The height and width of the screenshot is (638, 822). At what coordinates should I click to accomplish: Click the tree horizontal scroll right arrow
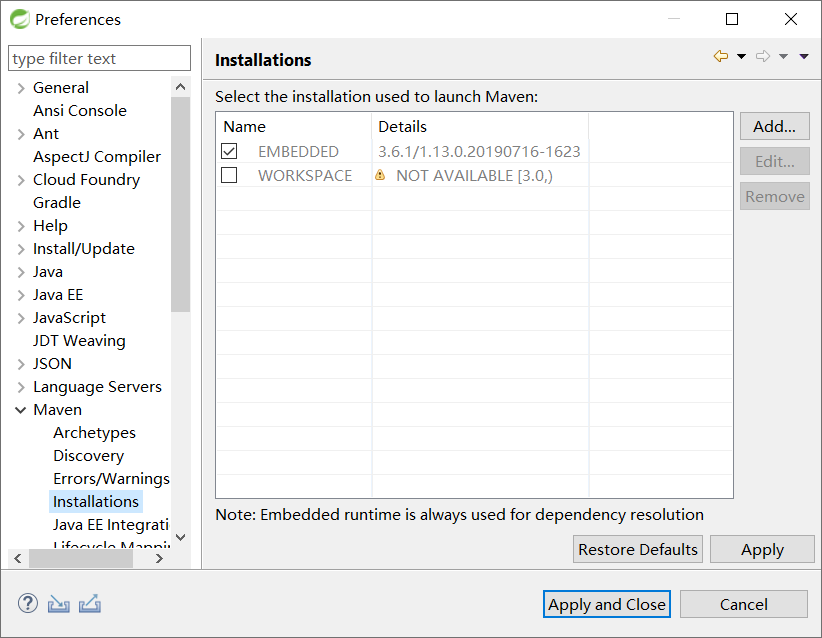click(159, 558)
